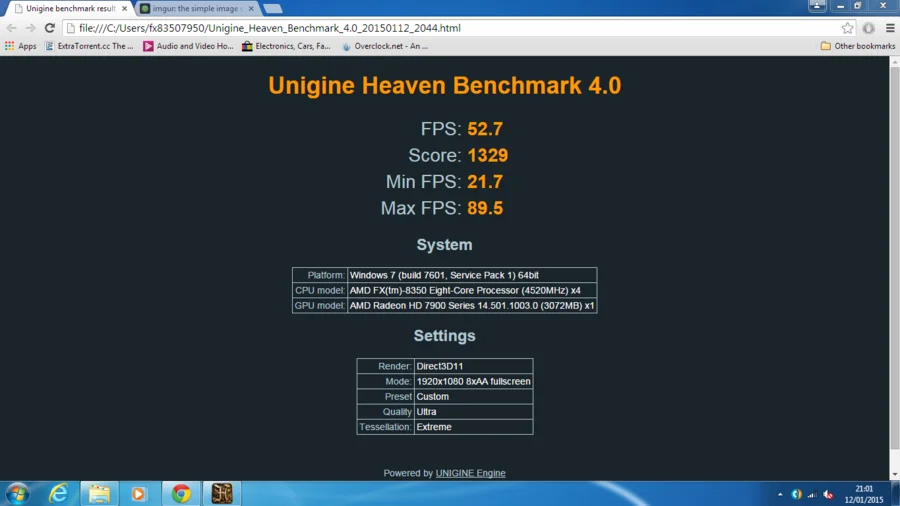Click the Unigine Heaven Benchmark 4.0 heading
Viewport: 900px width, 506px height.
coord(445,85)
